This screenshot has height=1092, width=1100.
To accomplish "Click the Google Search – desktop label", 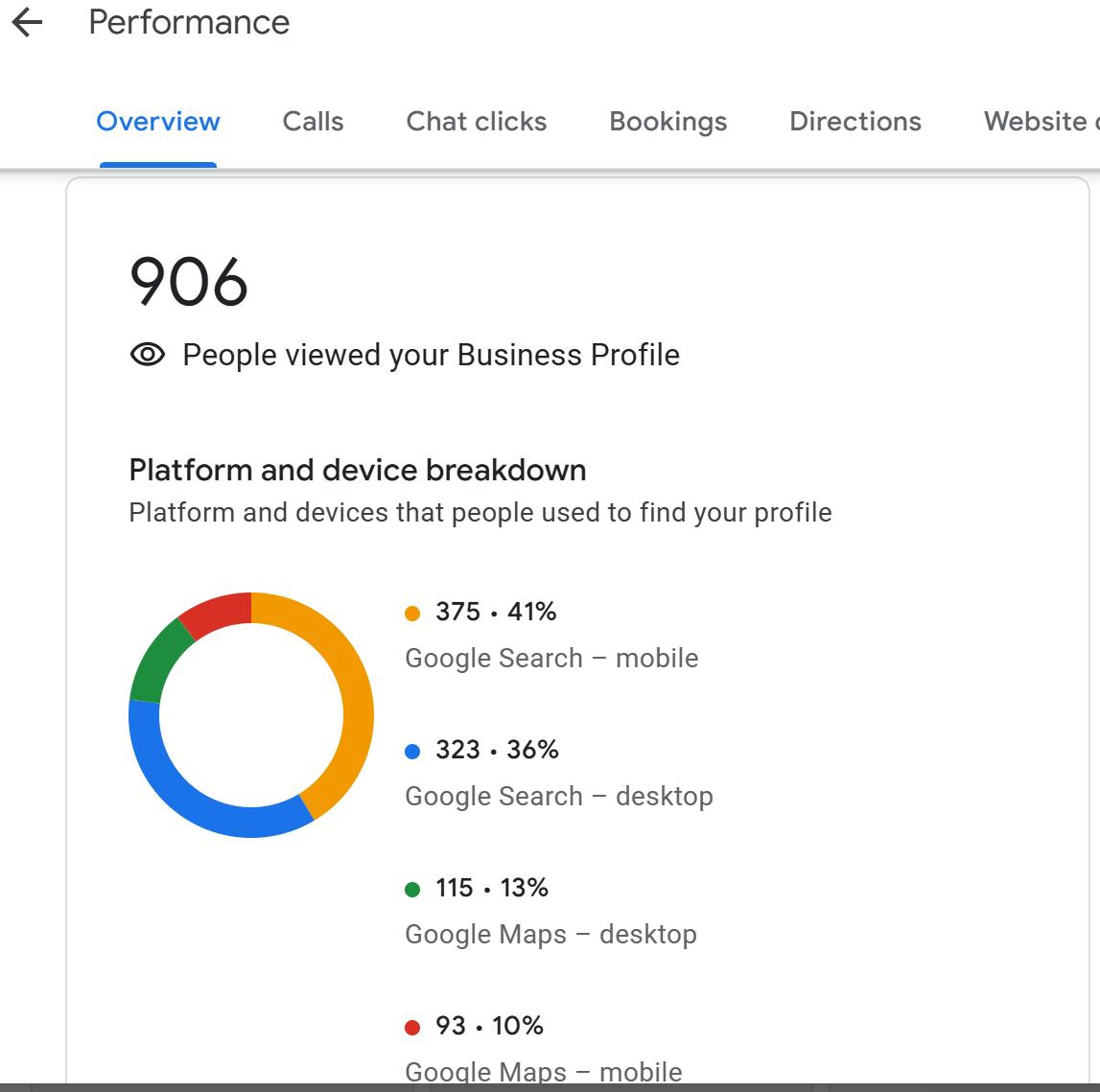I will [559, 797].
